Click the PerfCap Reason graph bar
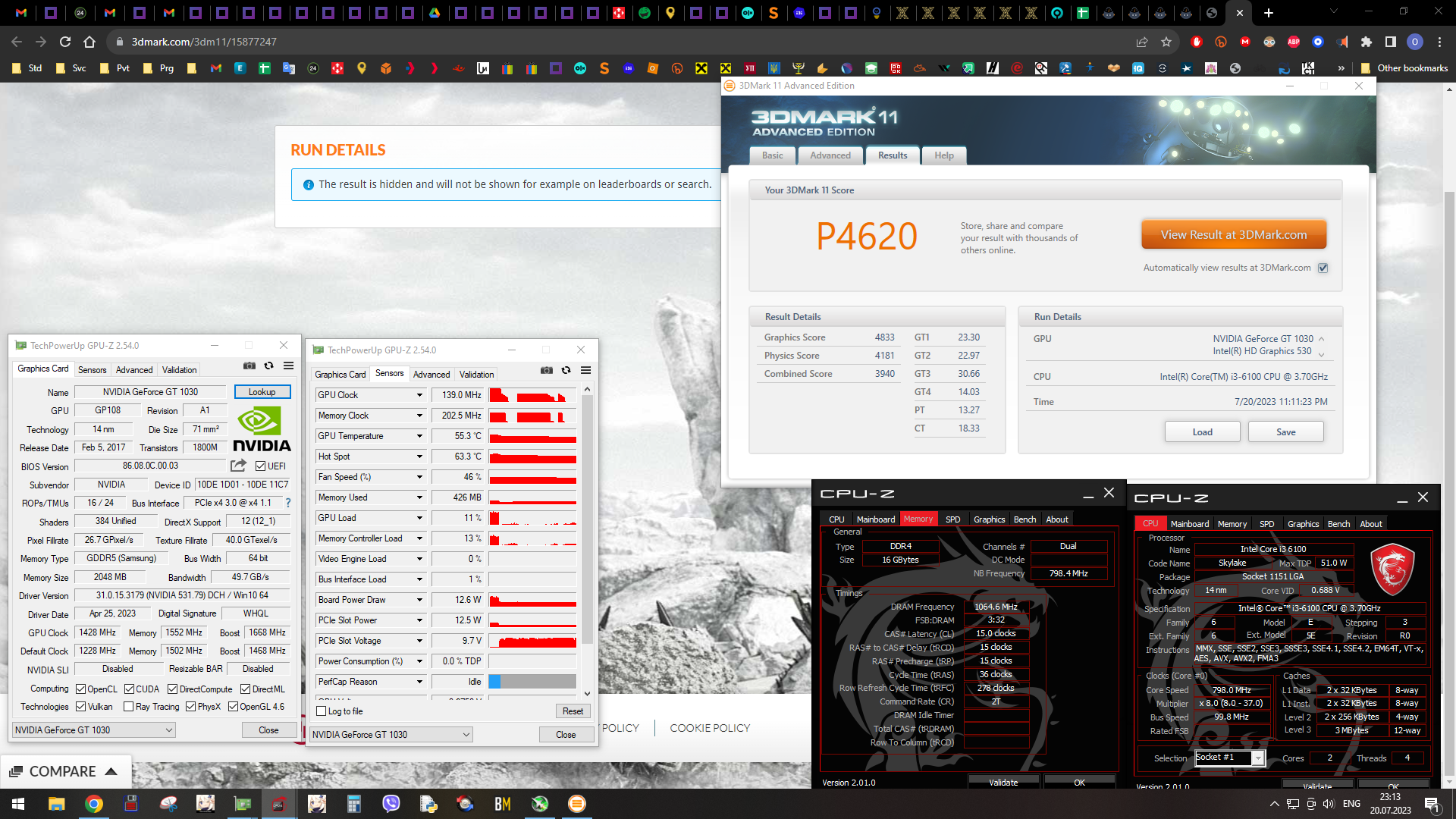Screen dimensions: 1456x819 click(532, 682)
